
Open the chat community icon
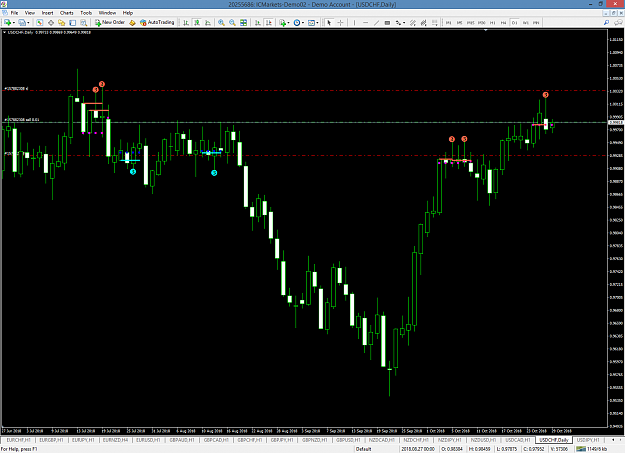(618, 23)
